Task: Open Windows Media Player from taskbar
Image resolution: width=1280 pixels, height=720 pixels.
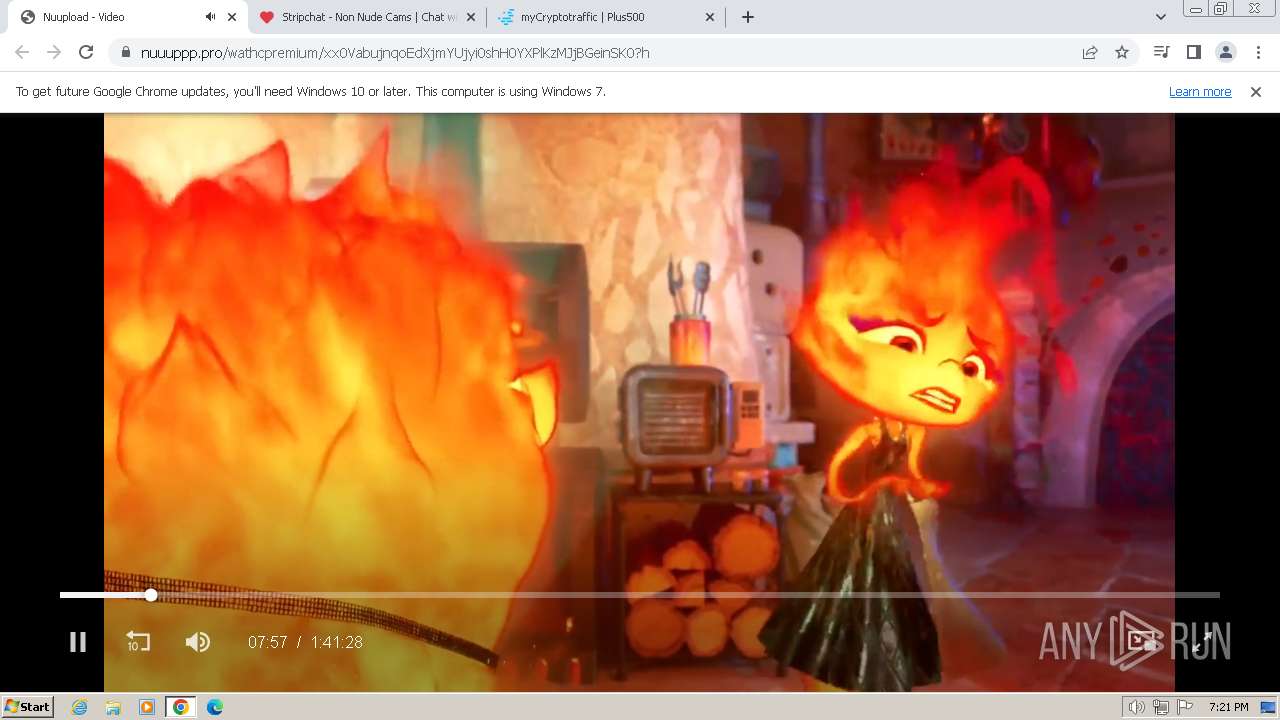Action: (147, 707)
